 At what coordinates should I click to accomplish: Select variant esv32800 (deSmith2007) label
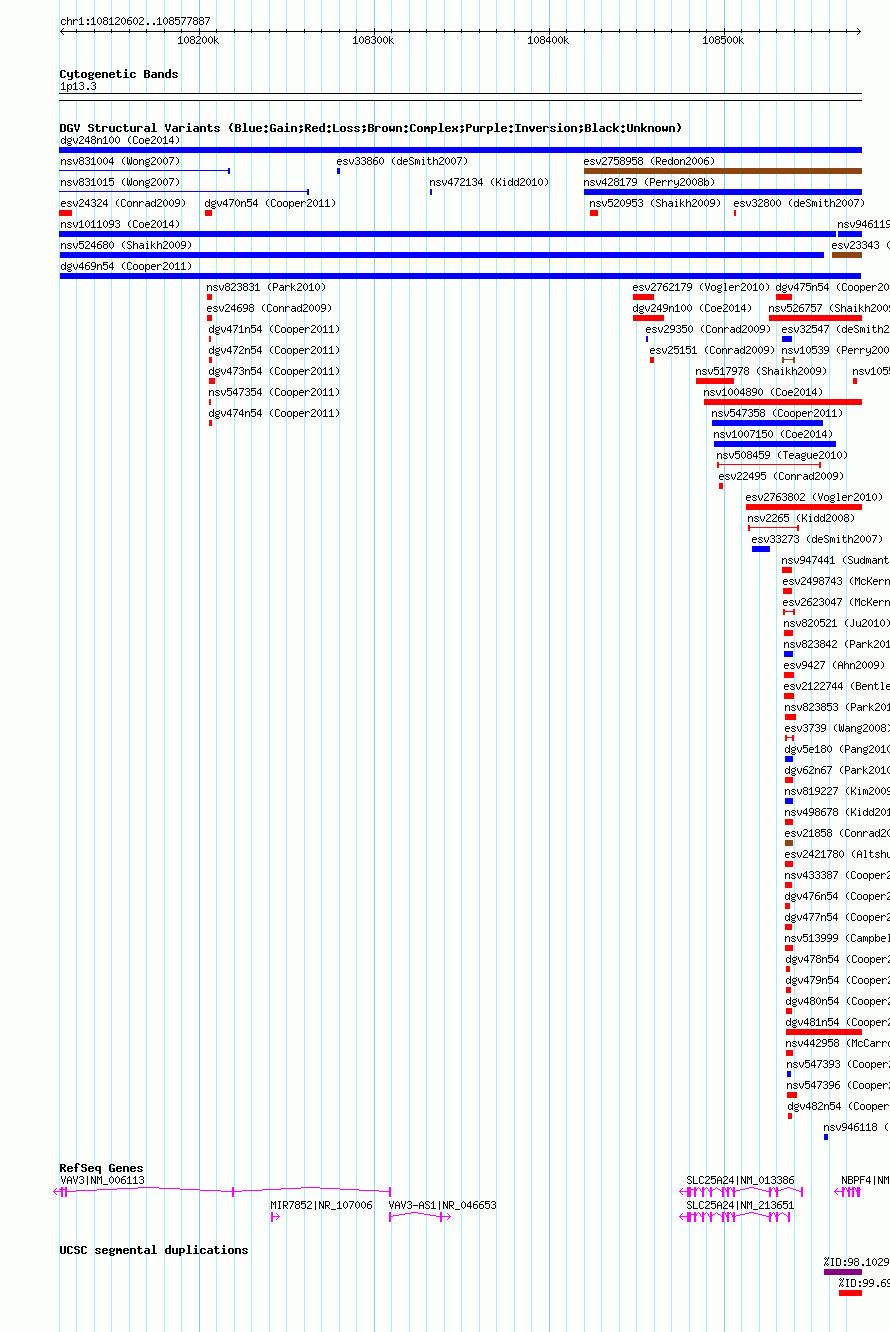pyautogui.click(x=799, y=203)
